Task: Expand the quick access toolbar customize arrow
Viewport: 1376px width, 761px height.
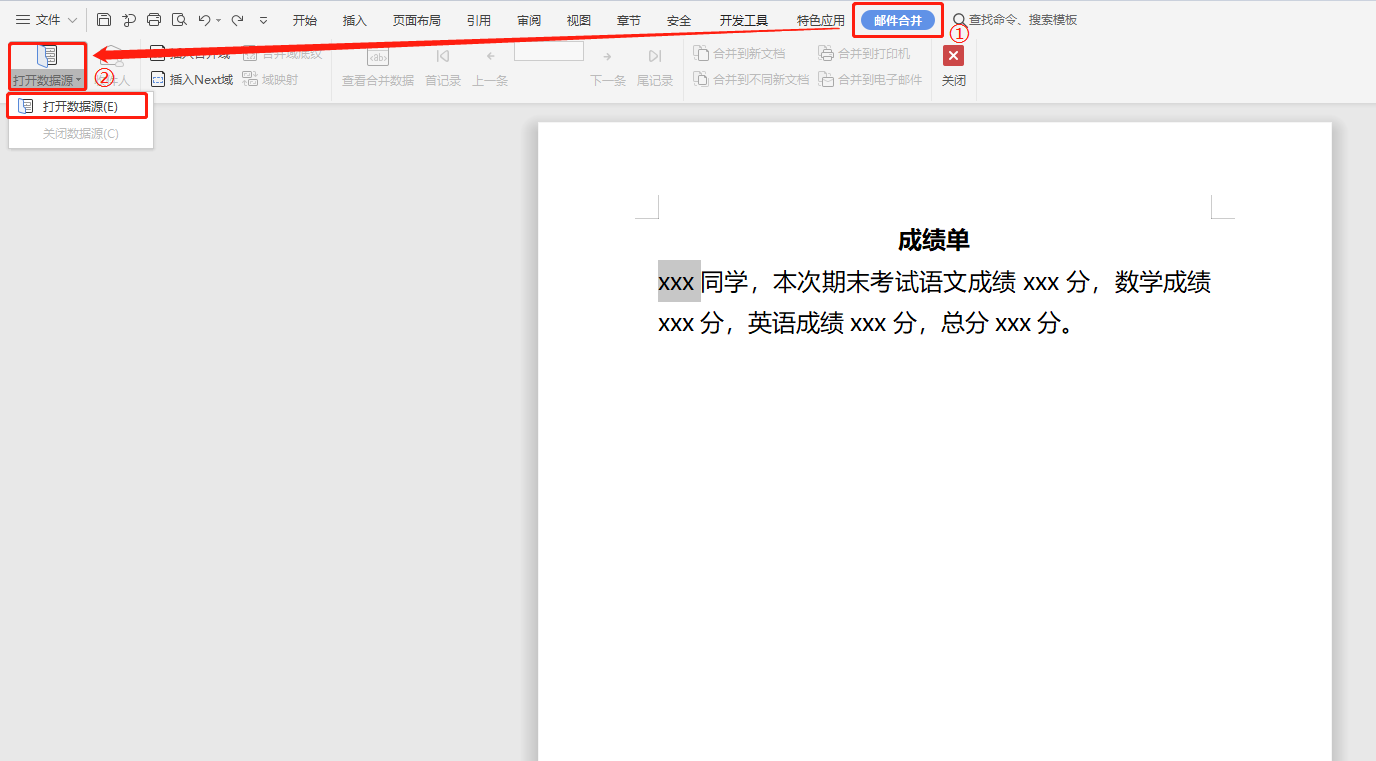Action: 263,20
